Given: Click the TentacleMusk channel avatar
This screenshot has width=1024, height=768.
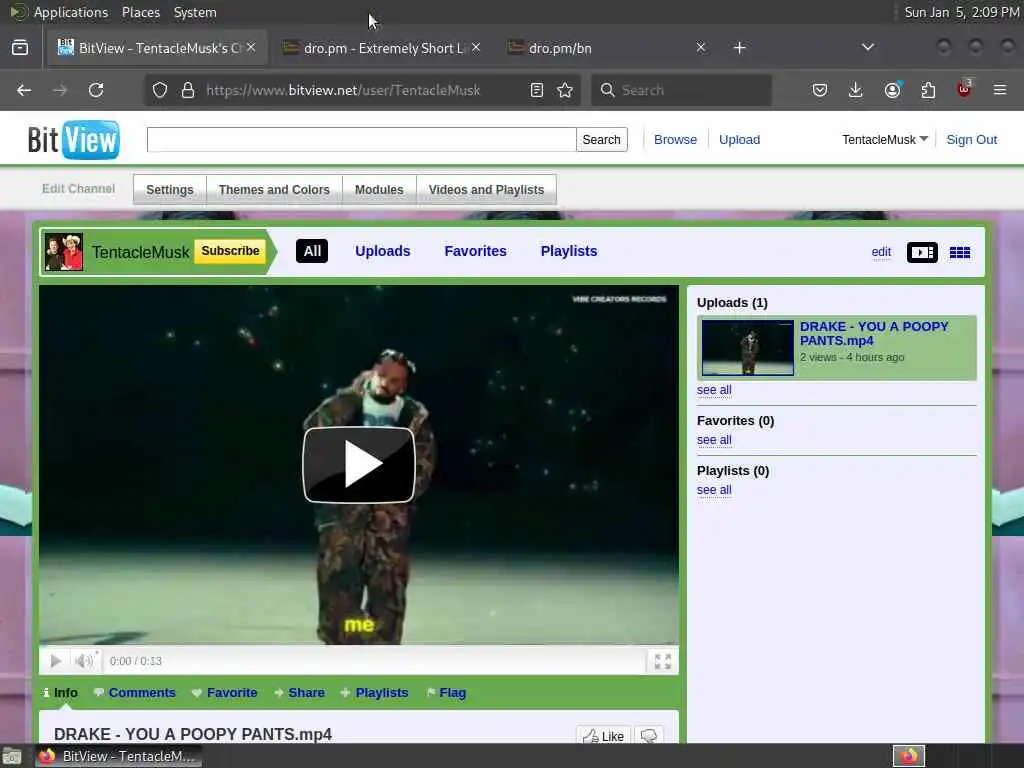Looking at the screenshot, I should (63, 251).
